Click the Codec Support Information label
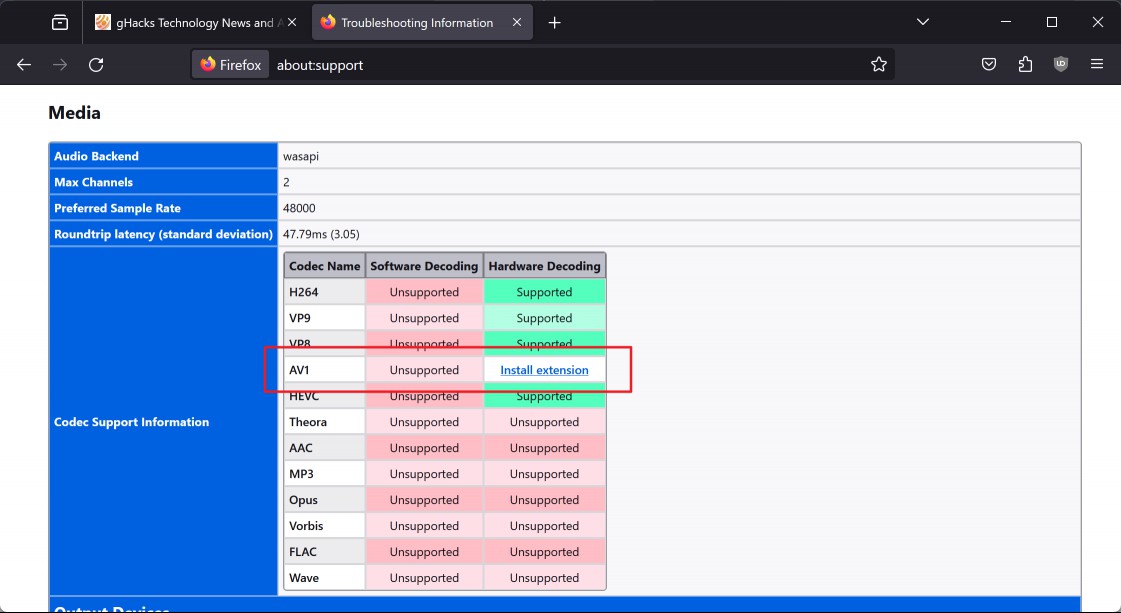 click(x=163, y=422)
